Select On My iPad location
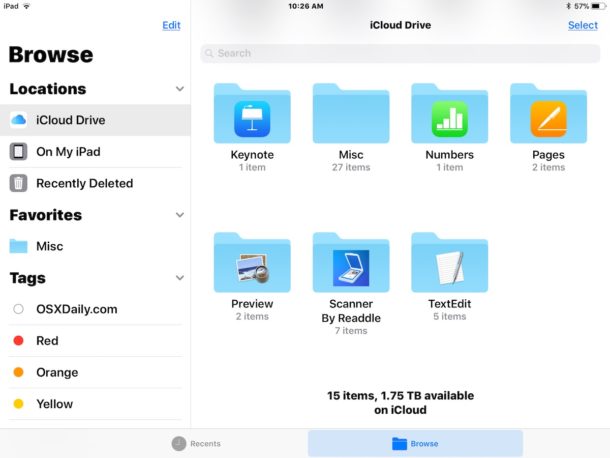 95,151
